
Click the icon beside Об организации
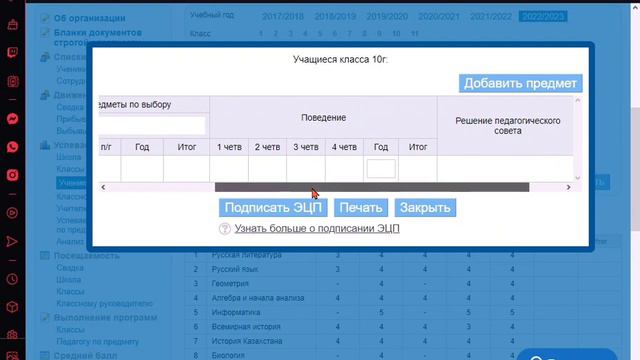point(45,18)
